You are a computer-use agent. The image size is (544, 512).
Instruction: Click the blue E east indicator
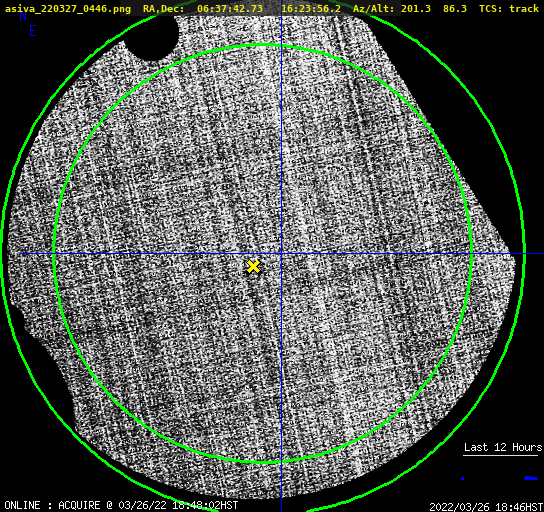33,31
